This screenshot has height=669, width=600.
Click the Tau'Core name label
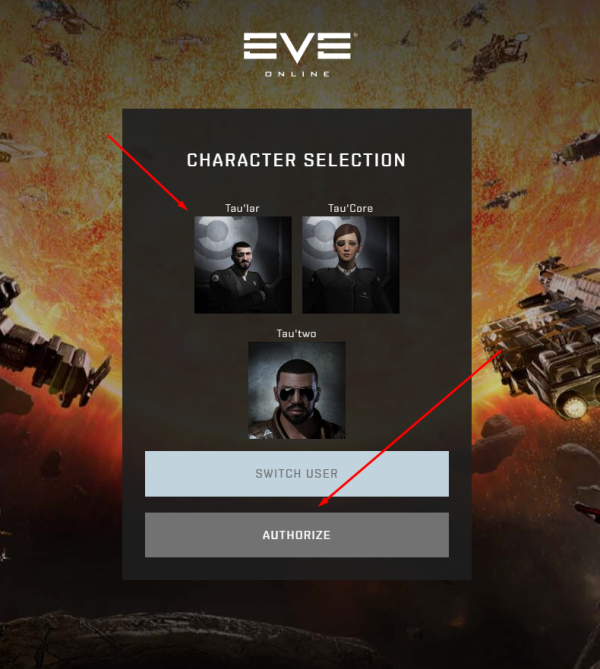pos(350,208)
